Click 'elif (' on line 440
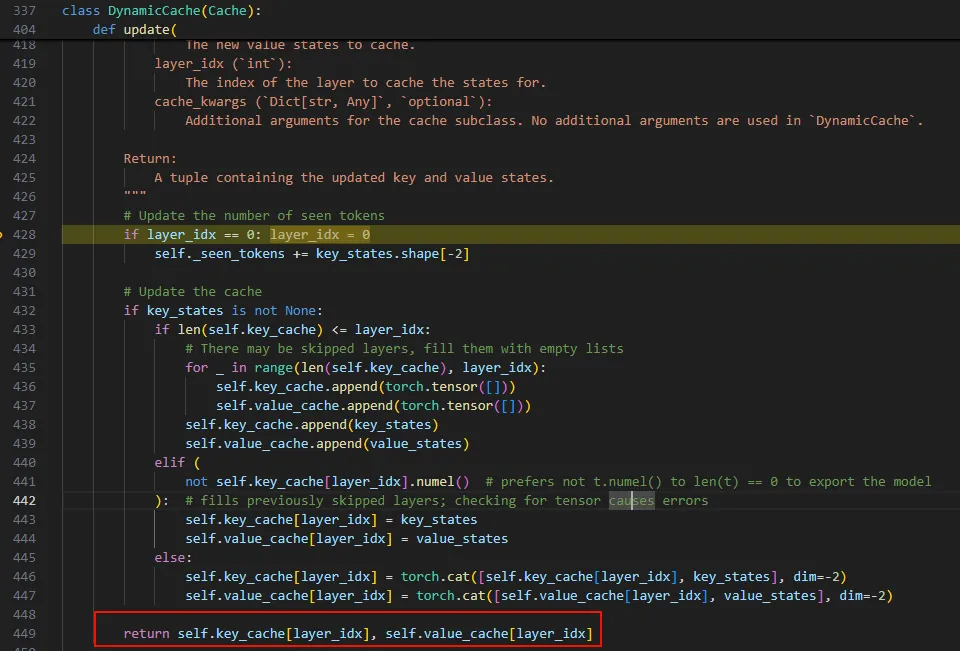This screenshot has height=651, width=960. pos(177,462)
